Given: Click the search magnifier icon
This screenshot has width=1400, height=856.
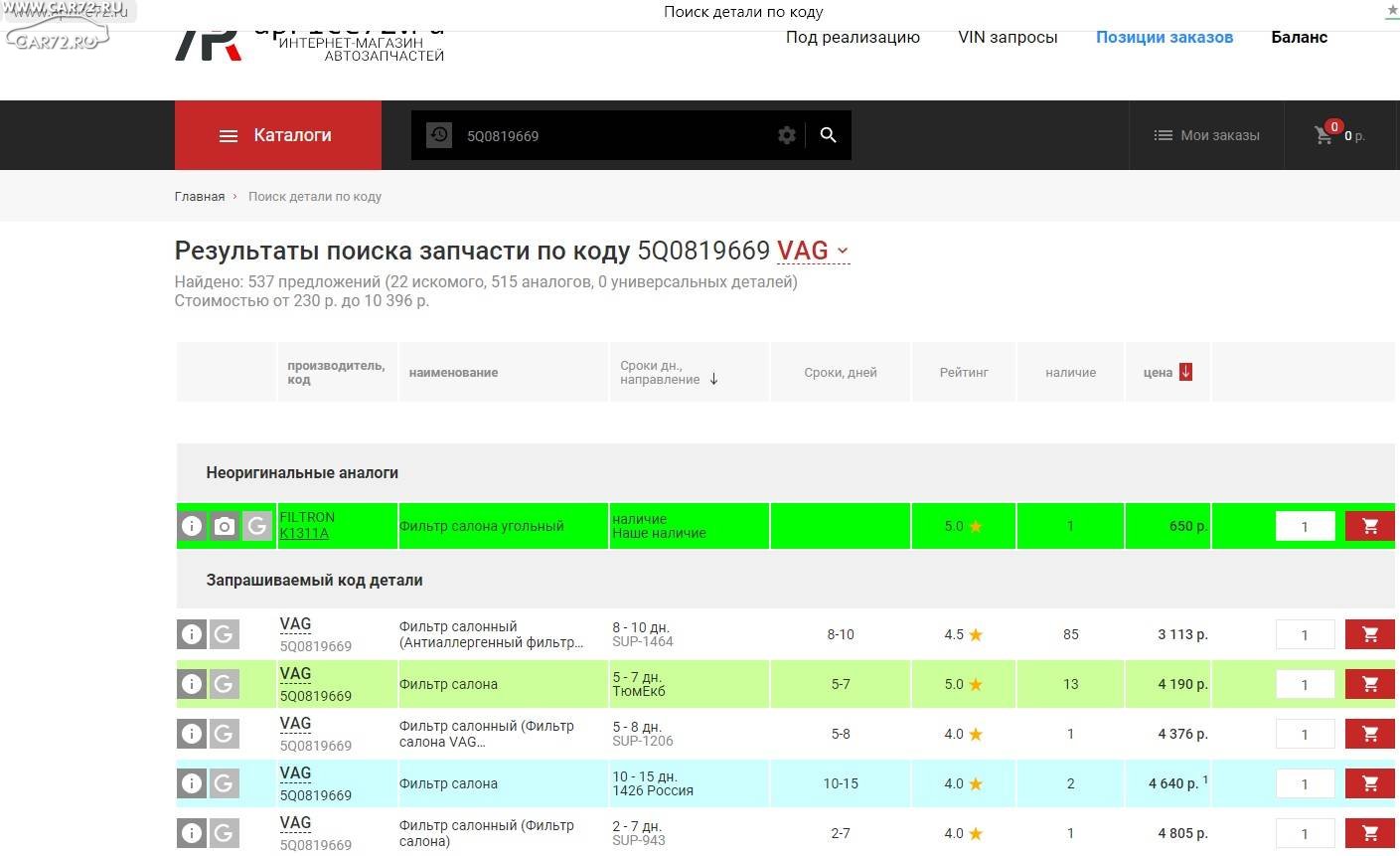Looking at the screenshot, I should (x=828, y=135).
